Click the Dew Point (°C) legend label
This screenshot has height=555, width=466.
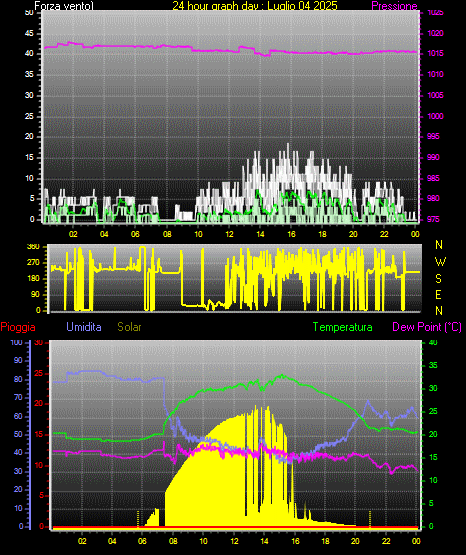427,327
